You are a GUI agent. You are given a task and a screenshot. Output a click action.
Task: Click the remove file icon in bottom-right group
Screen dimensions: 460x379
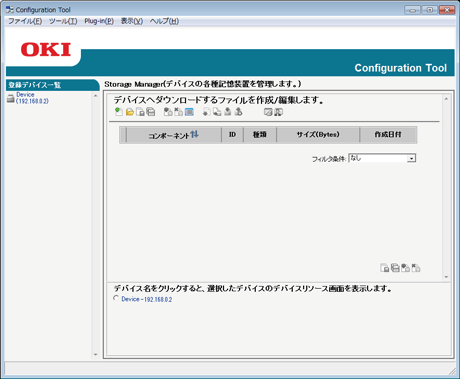(416, 268)
